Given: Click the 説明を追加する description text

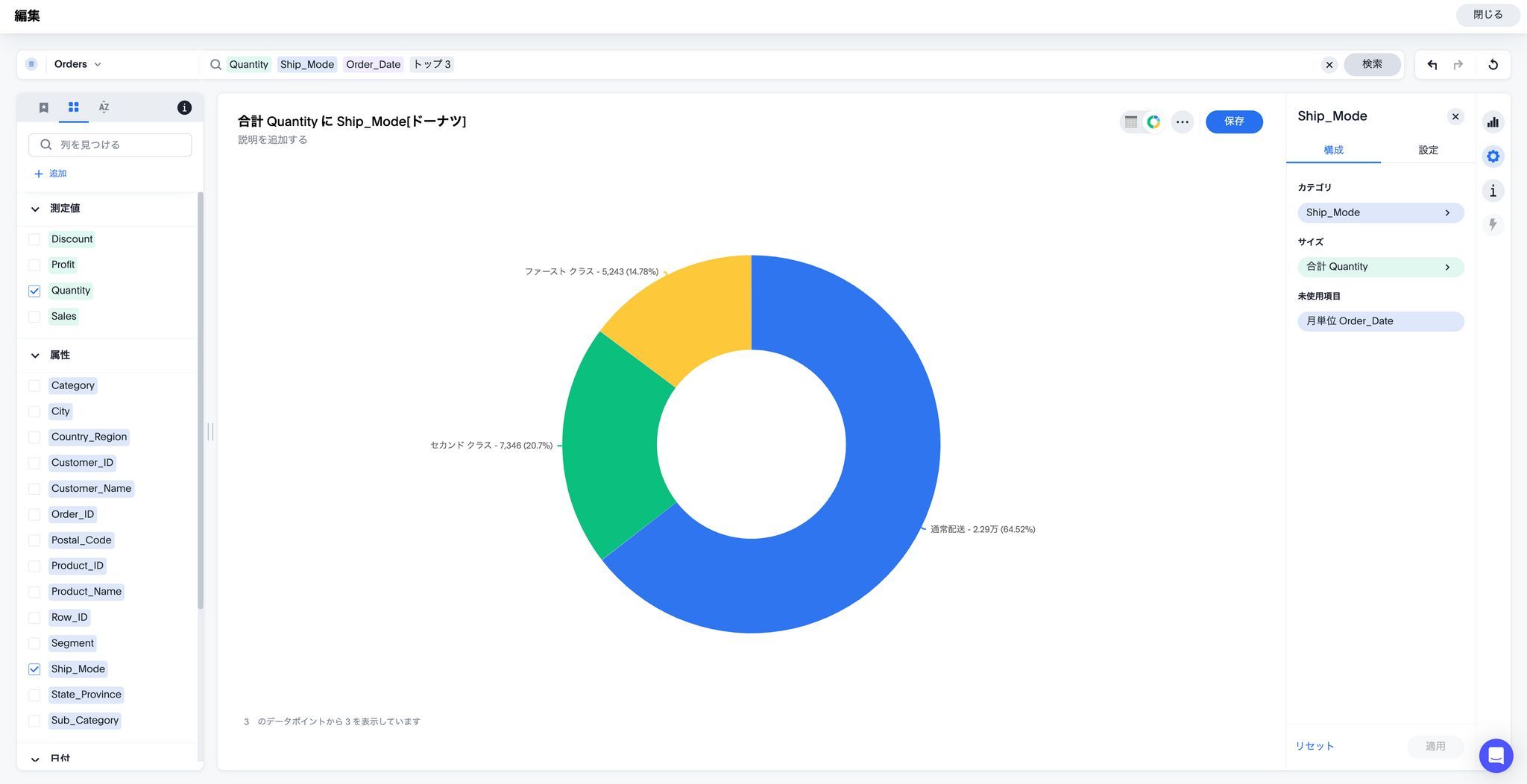Looking at the screenshot, I should coord(272,140).
